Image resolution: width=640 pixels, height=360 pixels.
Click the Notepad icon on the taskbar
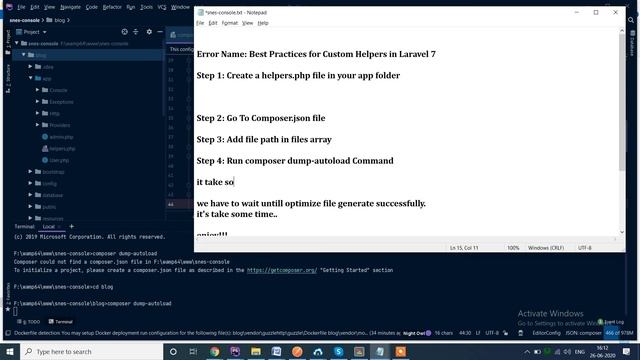coord(380,351)
